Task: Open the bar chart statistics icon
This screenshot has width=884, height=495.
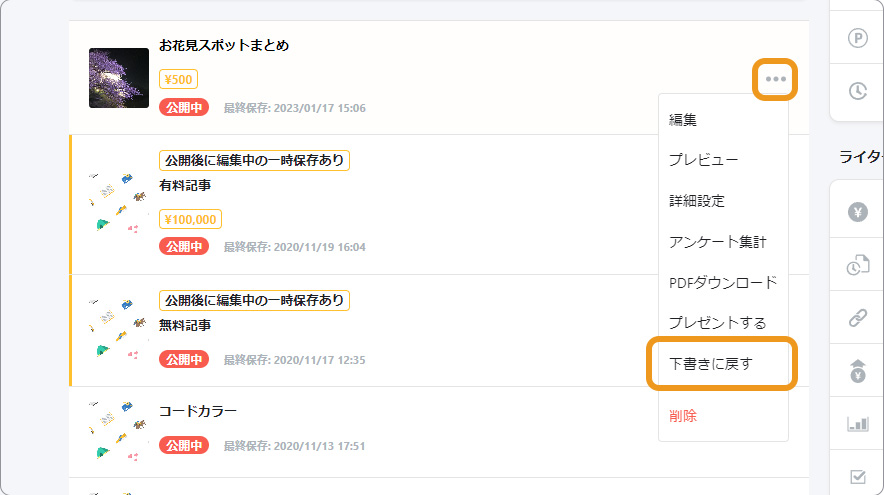Action: (858, 423)
